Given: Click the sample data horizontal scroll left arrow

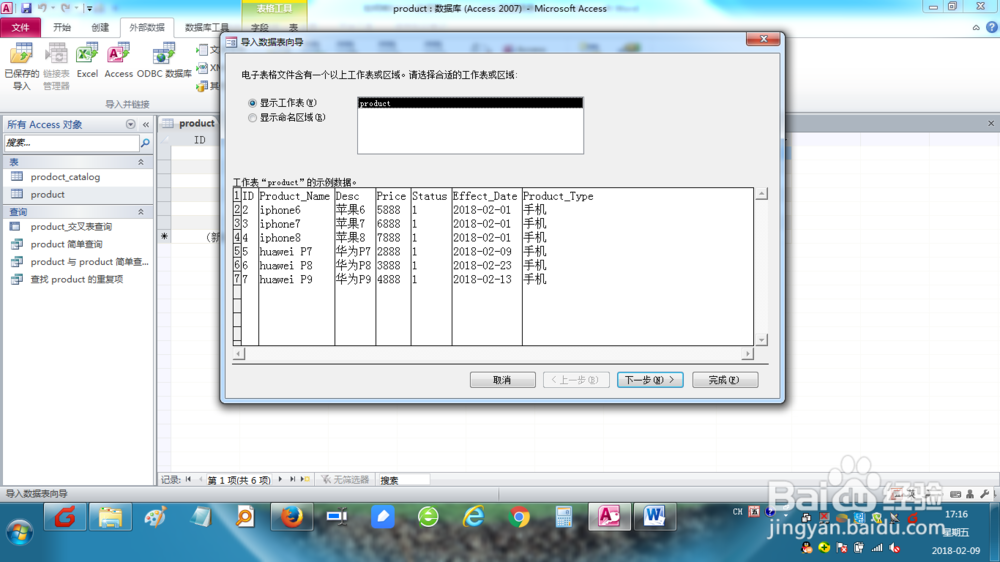Looking at the screenshot, I should 239,353.
